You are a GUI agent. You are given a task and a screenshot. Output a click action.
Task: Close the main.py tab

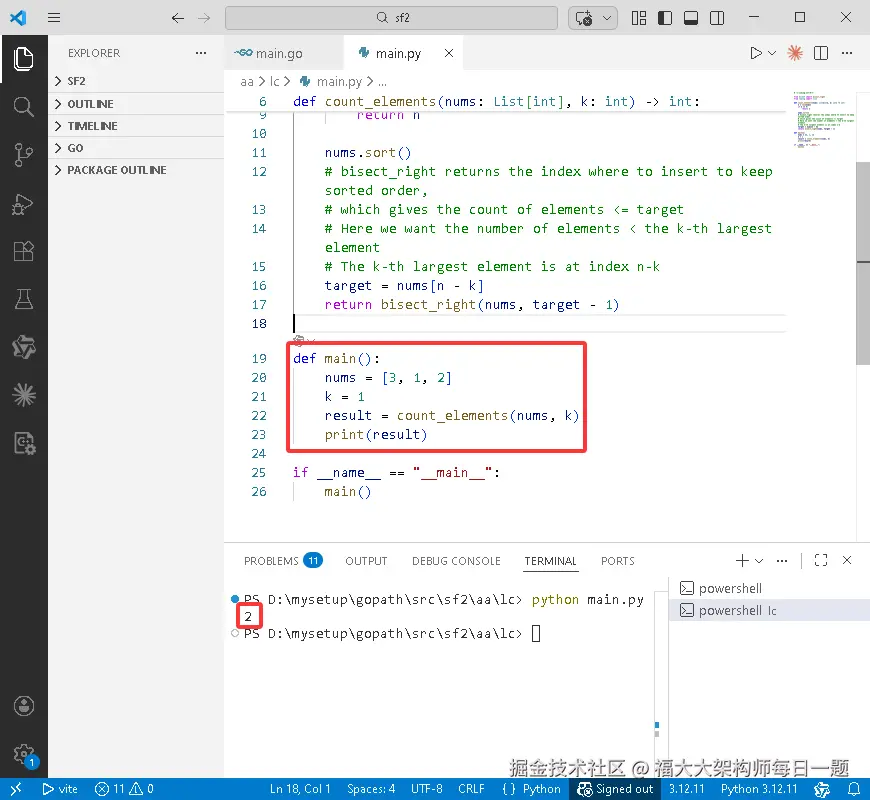449,53
